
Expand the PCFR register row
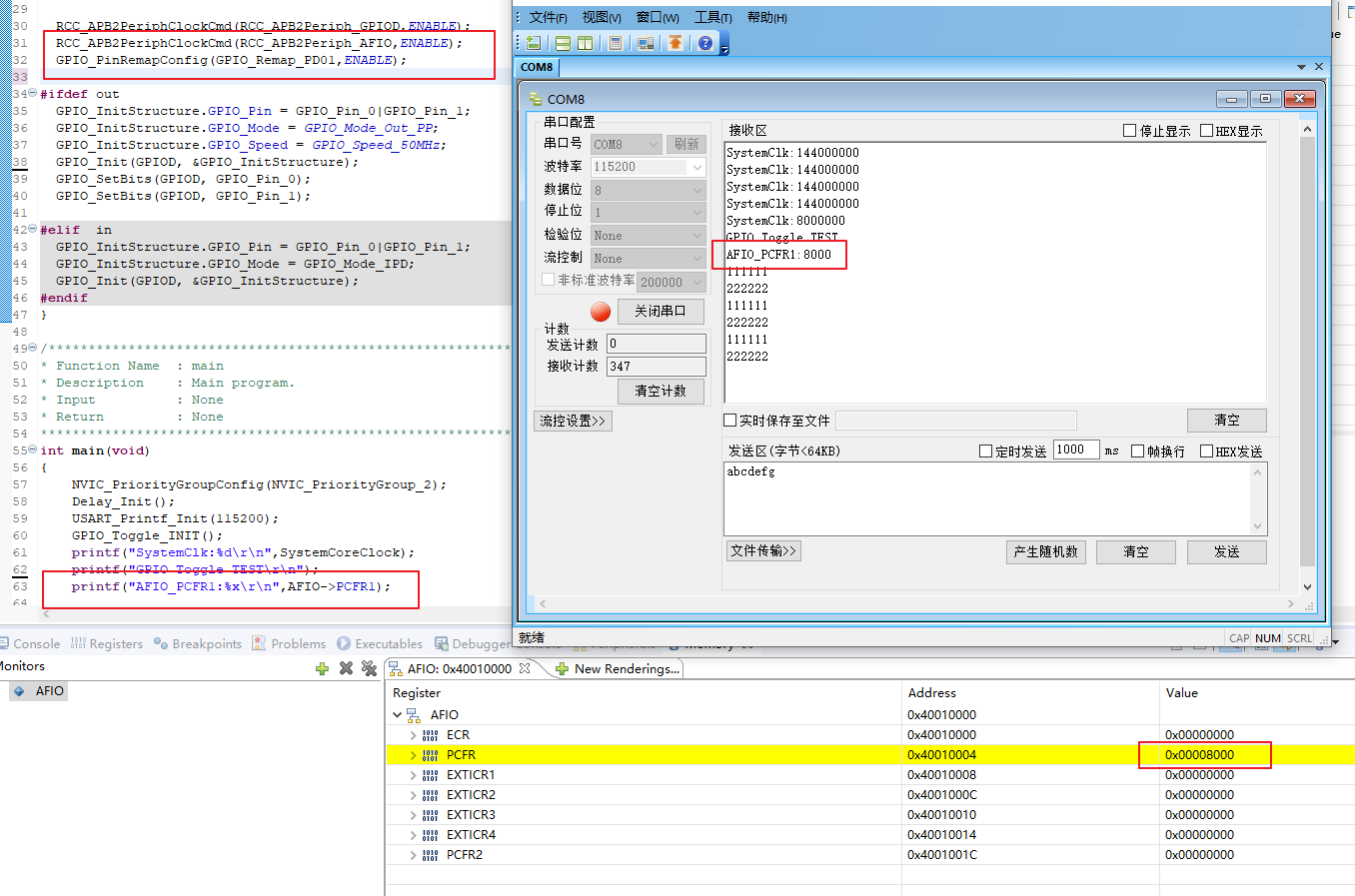pos(414,755)
